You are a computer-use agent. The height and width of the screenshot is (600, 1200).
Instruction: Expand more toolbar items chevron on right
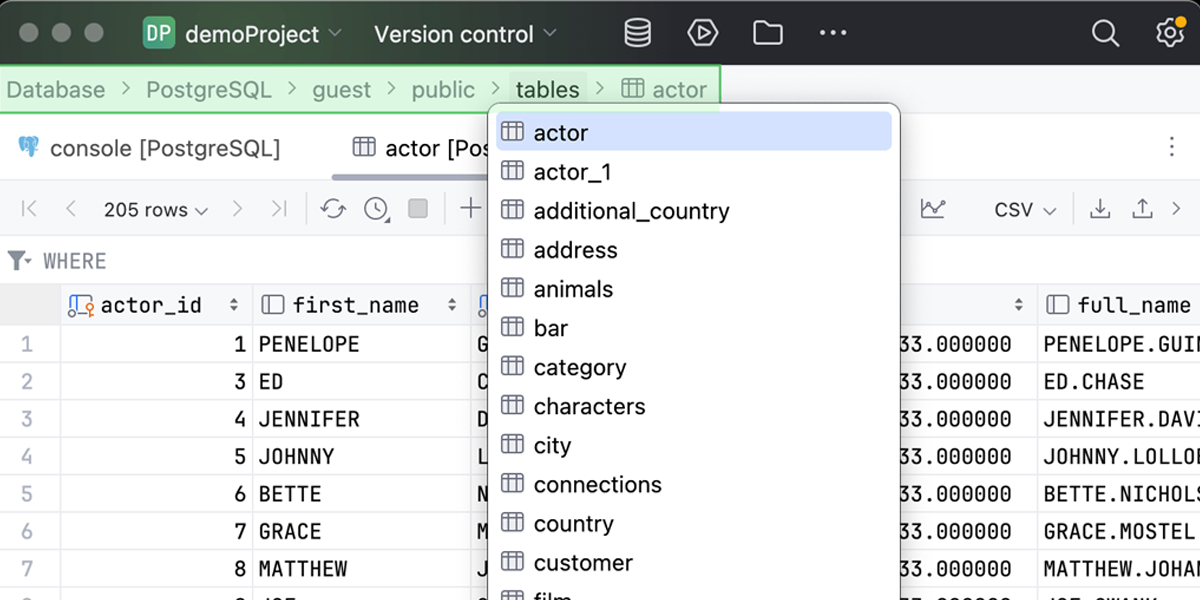click(1177, 209)
